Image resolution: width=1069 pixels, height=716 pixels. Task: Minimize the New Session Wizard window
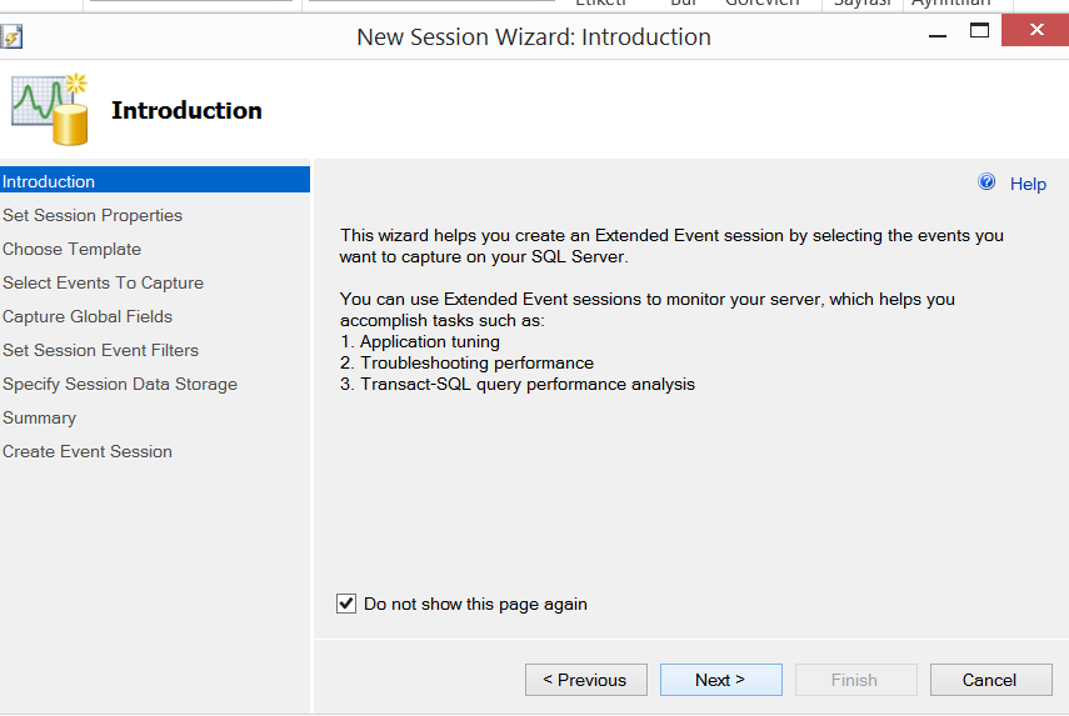(937, 32)
